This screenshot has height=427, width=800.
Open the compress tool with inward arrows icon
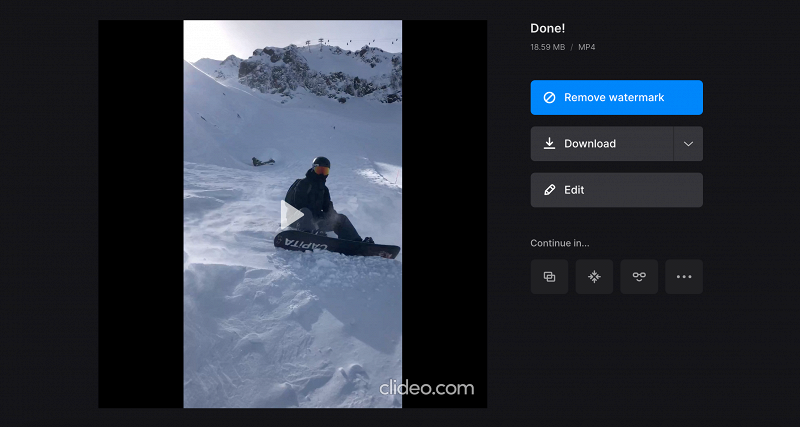click(x=594, y=277)
